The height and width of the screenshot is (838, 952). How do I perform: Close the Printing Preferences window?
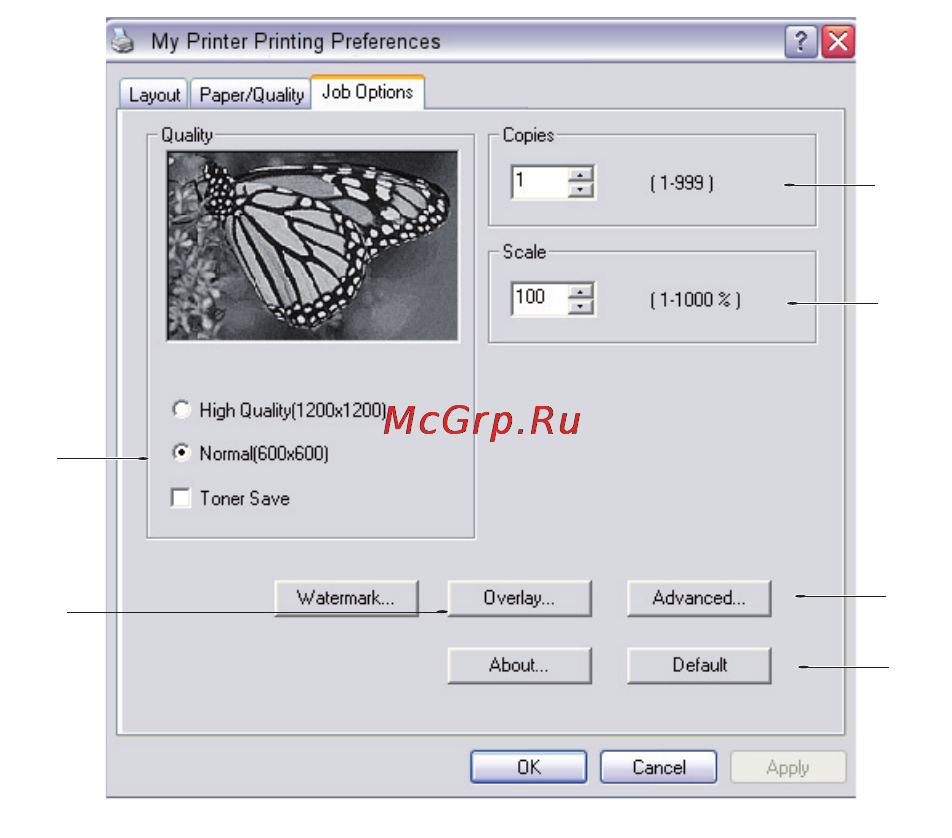(838, 41)
